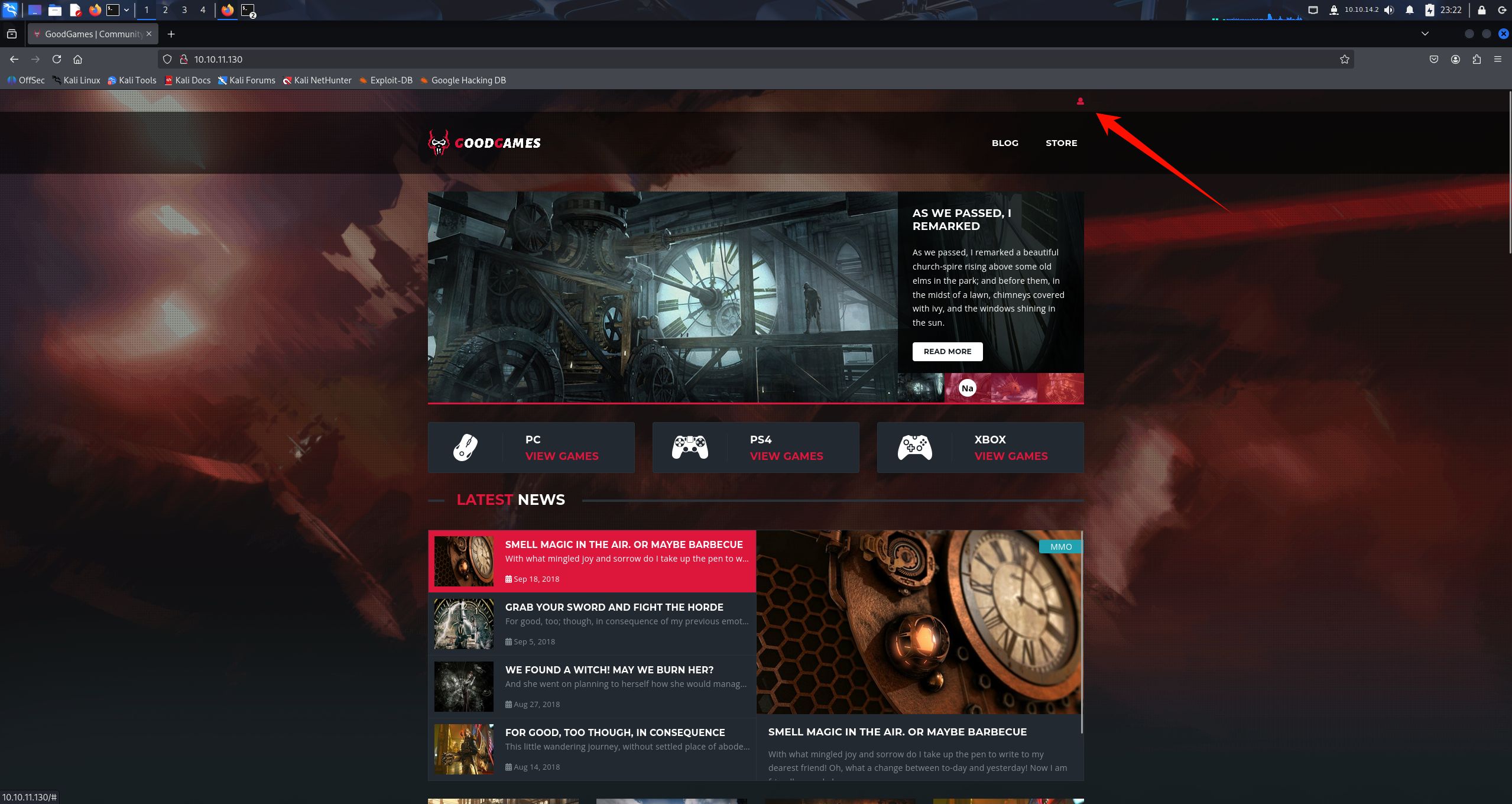
Task: Expand the list all tabs chevron
Action: click(x=1425, y=34)
